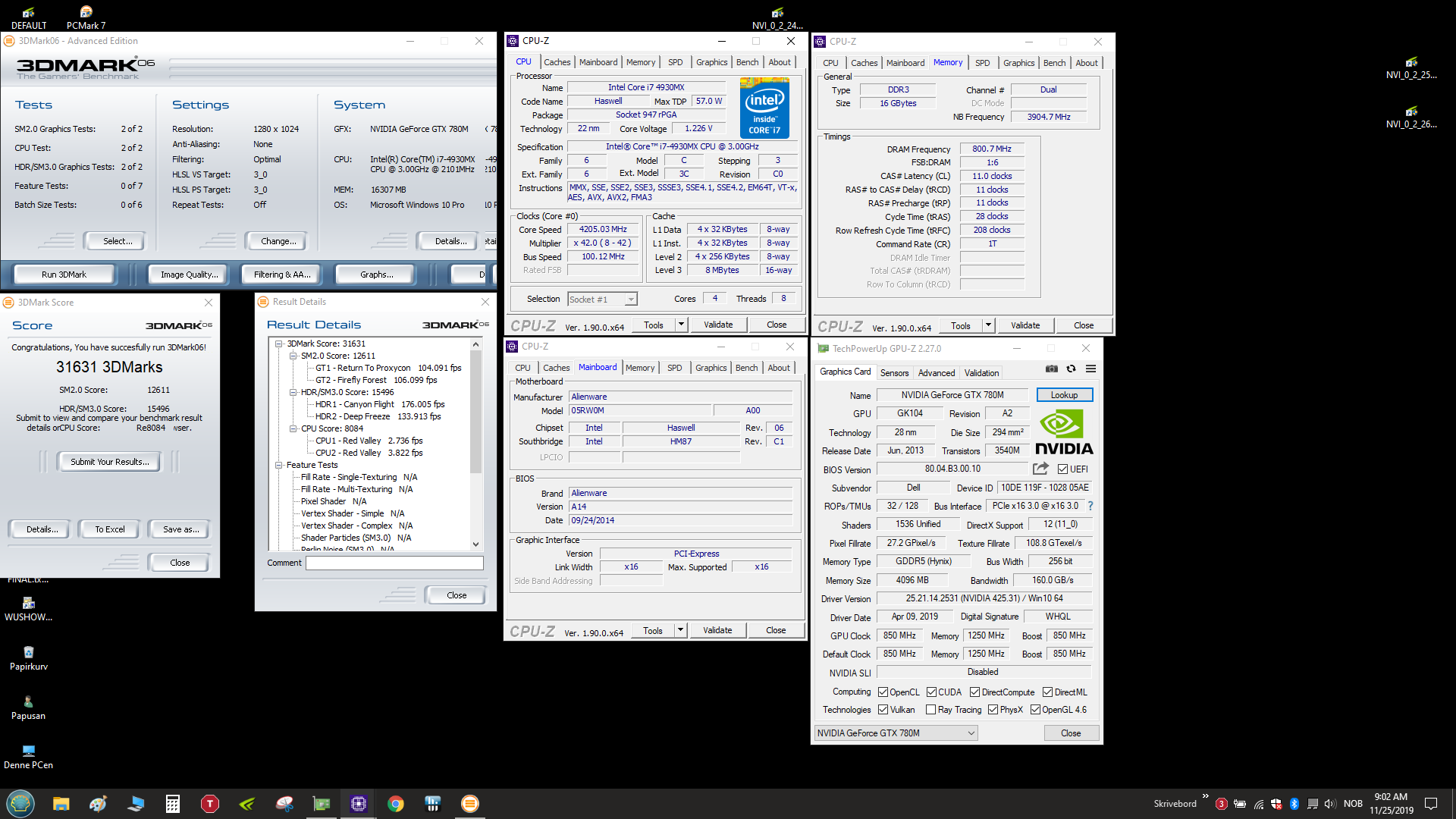The image size is (1456, 819).
Task: Toggle the UEFI checkbox in GPU-Z
Action: tap(1062, 469)
